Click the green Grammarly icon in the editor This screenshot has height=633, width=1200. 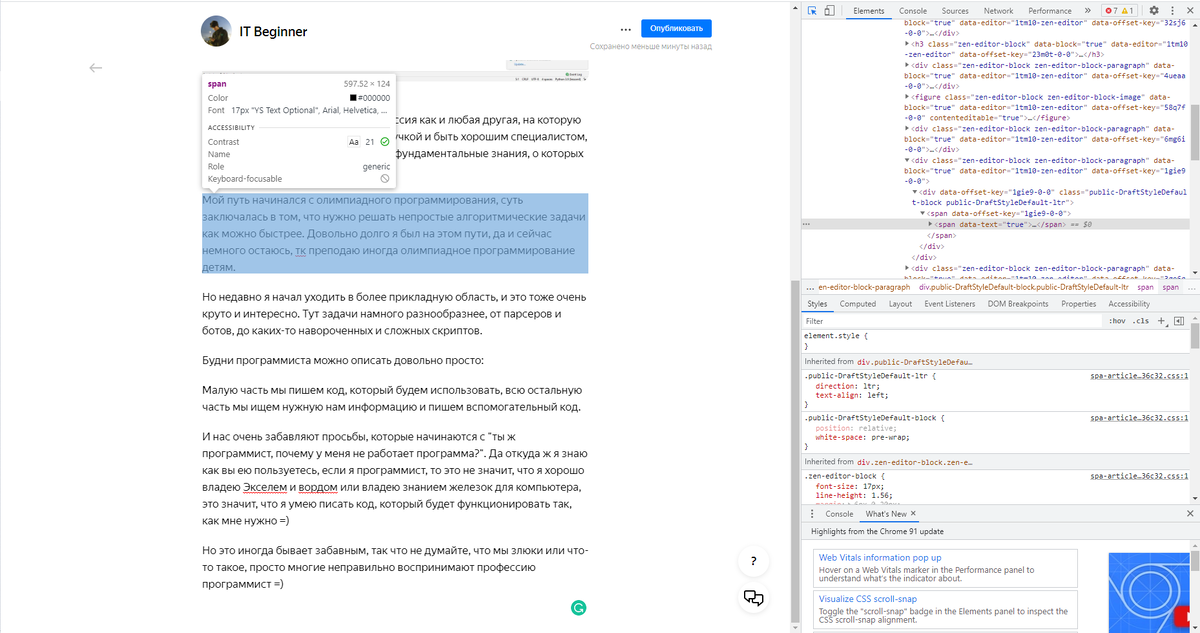point(578,607)
